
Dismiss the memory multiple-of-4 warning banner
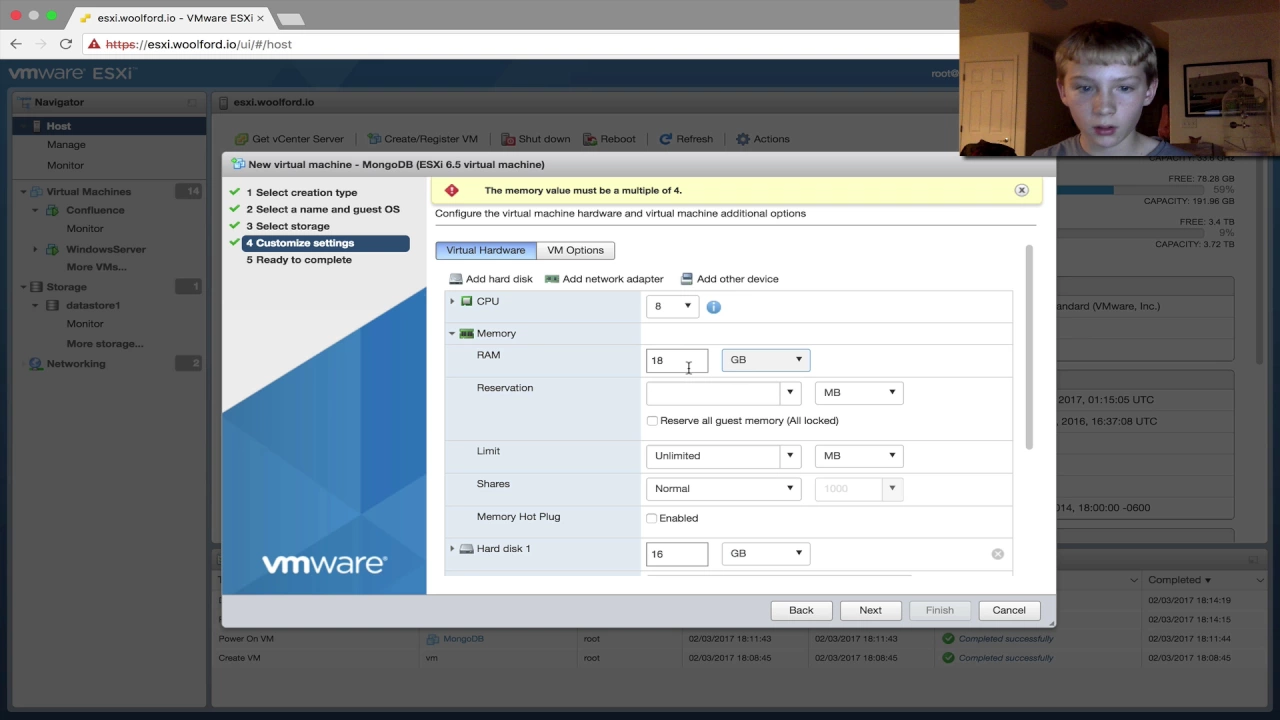click(x=1021, y=190)
